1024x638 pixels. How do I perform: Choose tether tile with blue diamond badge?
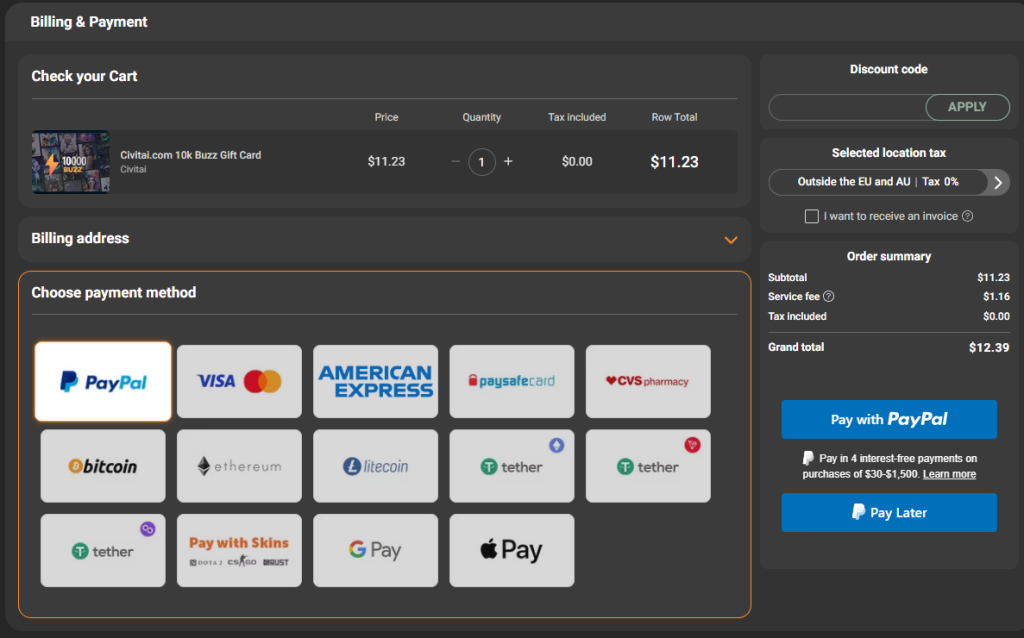pyautogui.click(x=512, y=466)
